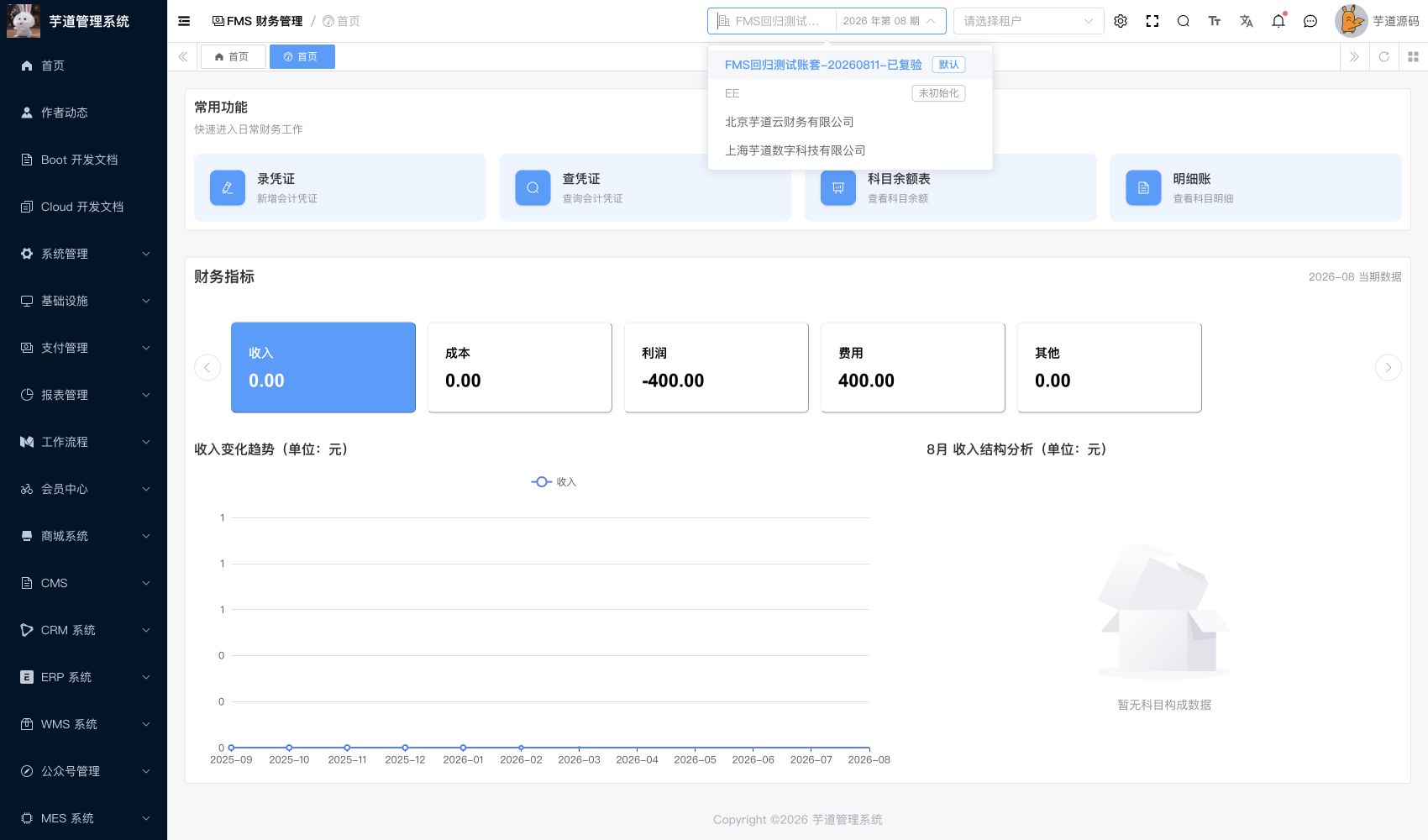
Task: Select the 成本 indicator card
Action: [x=520, y=367]
